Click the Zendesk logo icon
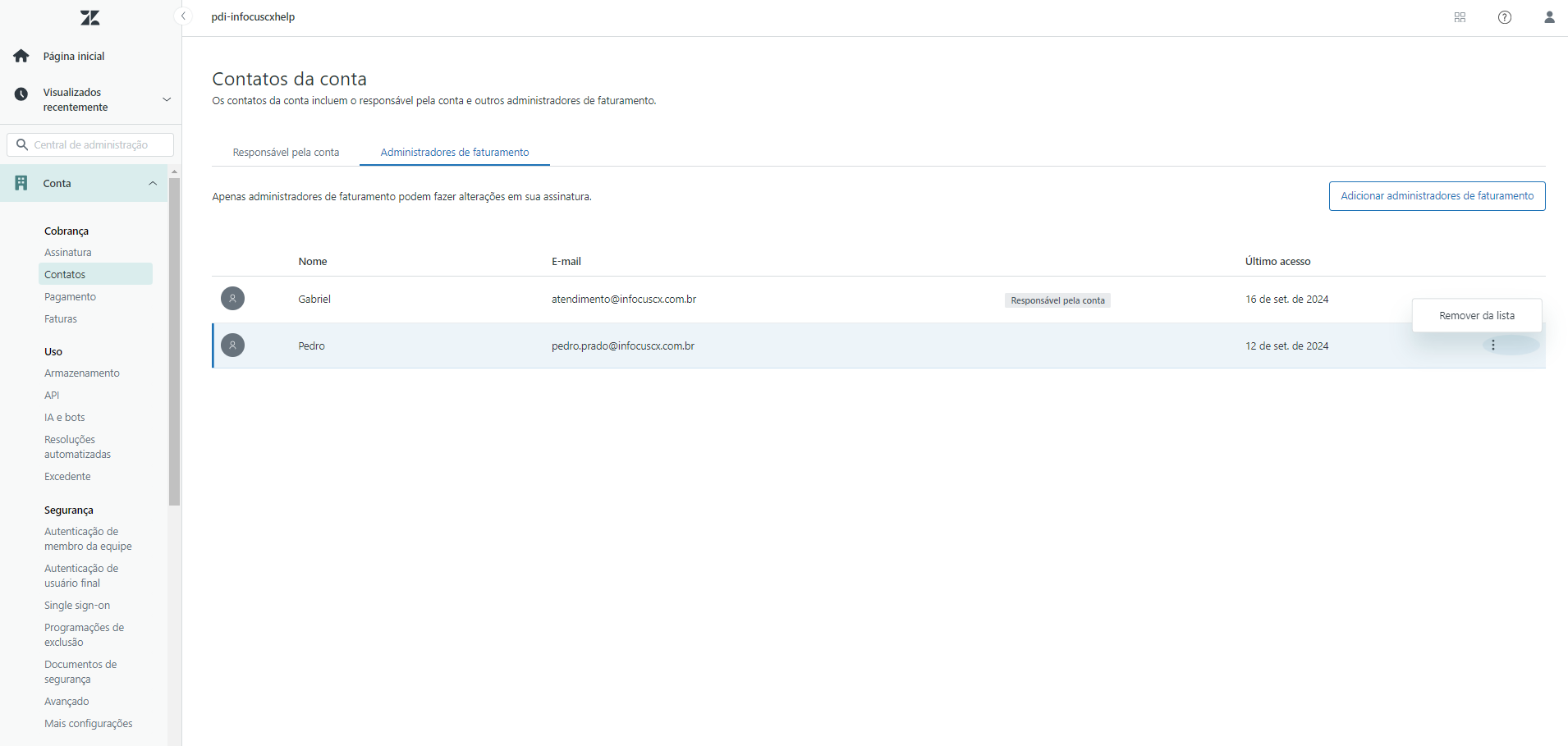Image resolution: width=1568 pixels, height=746 pixels. [90, 17]
